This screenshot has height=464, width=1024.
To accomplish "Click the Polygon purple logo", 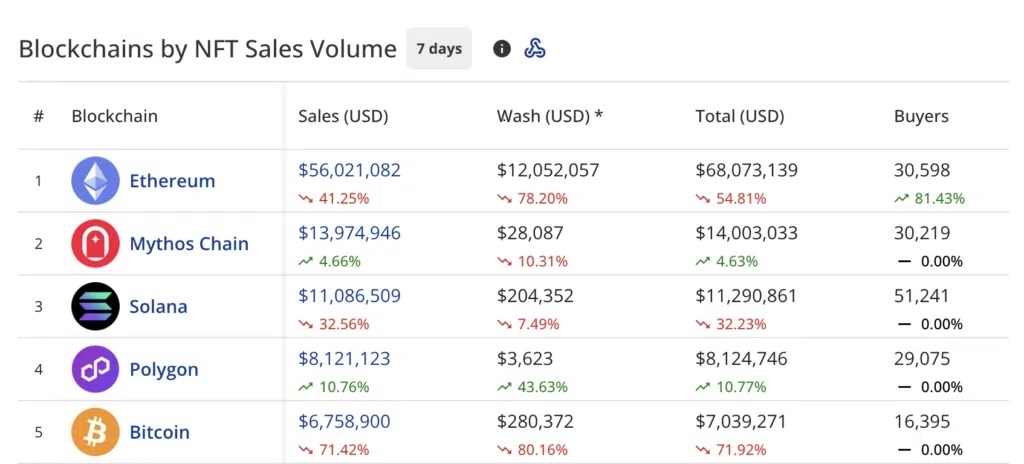I will point(95,369).
